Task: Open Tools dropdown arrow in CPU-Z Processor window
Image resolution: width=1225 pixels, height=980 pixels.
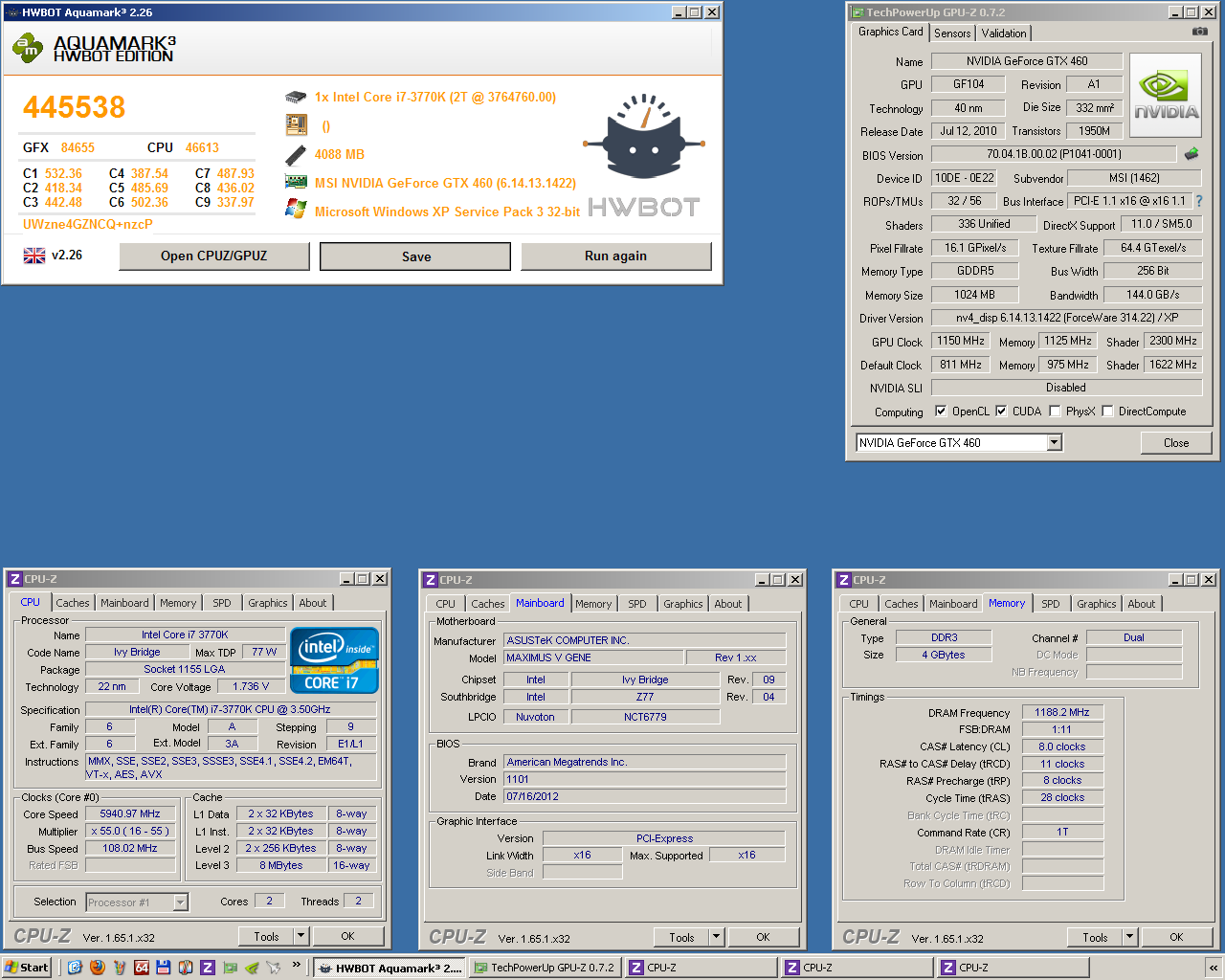Action: (x=301, y=936)
